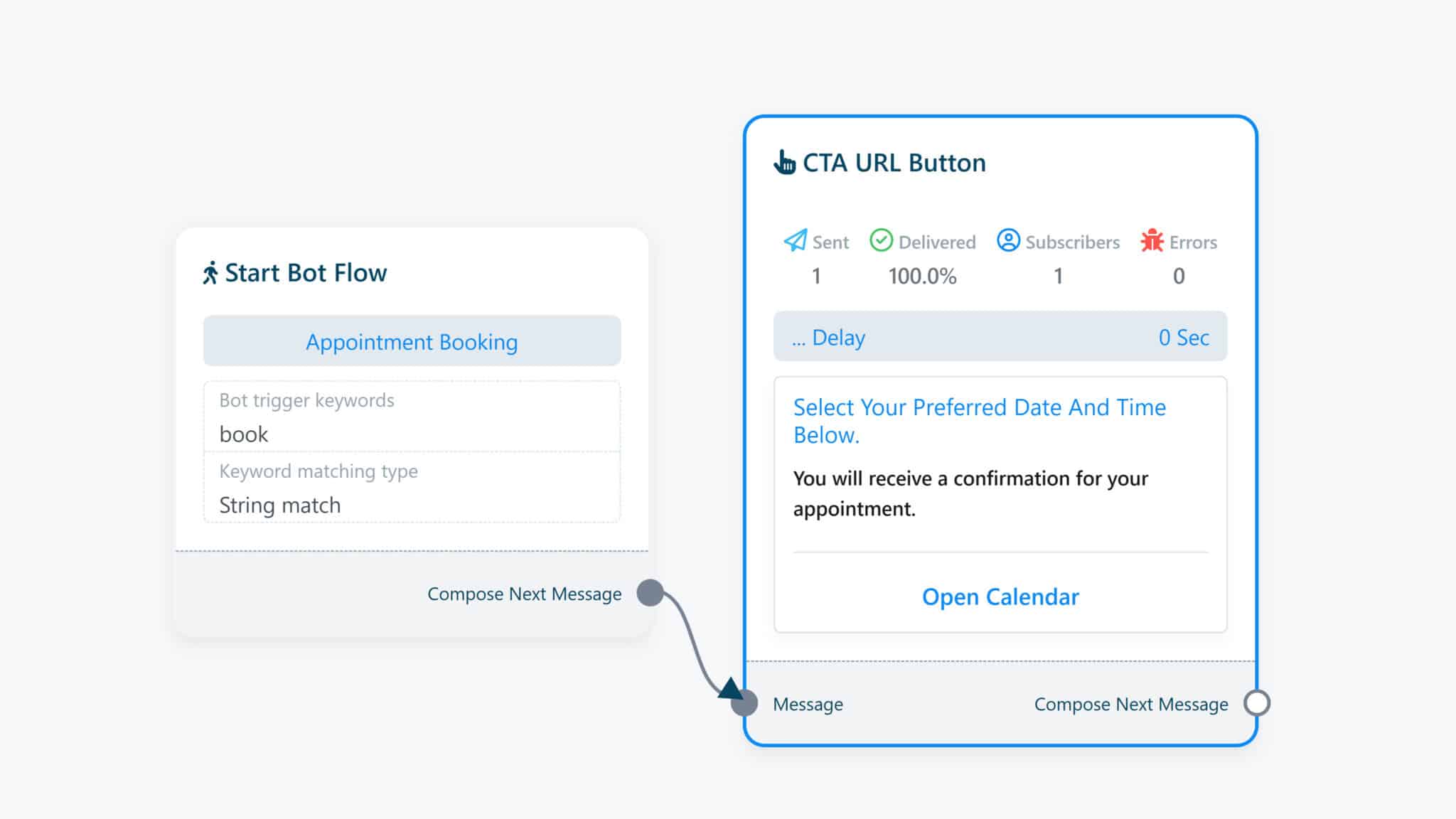
Task: Click the walking person Start Bot Flow icon
Action: (210, 273)
